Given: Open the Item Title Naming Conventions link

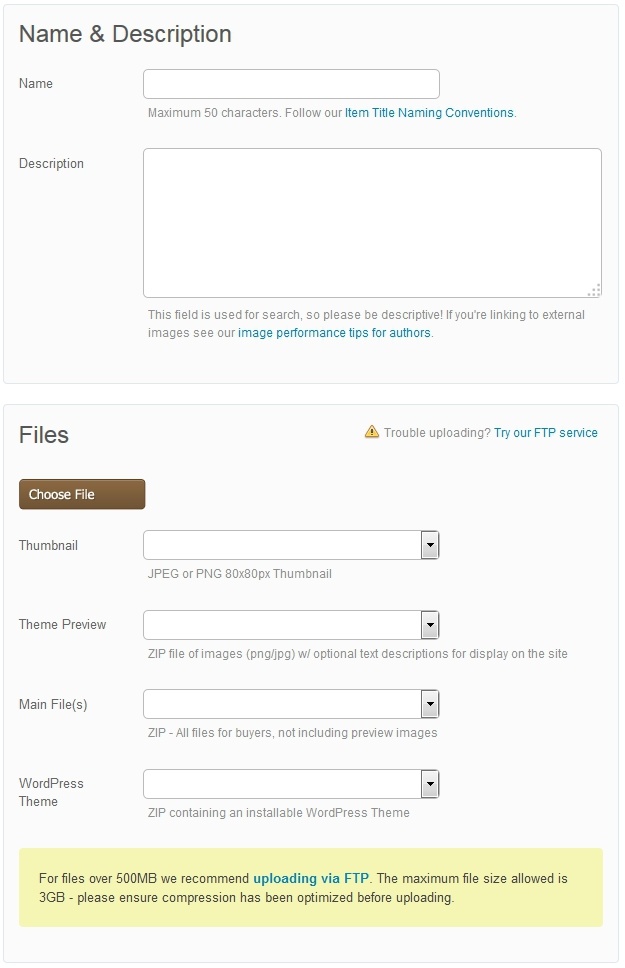Looking at the screenshot, I should (x=429, y=113).
